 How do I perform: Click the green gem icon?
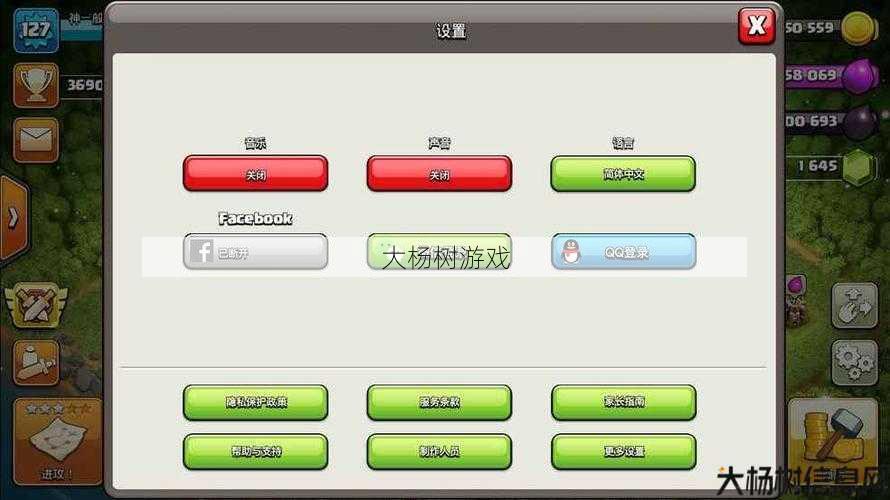[x=857, y=166]
